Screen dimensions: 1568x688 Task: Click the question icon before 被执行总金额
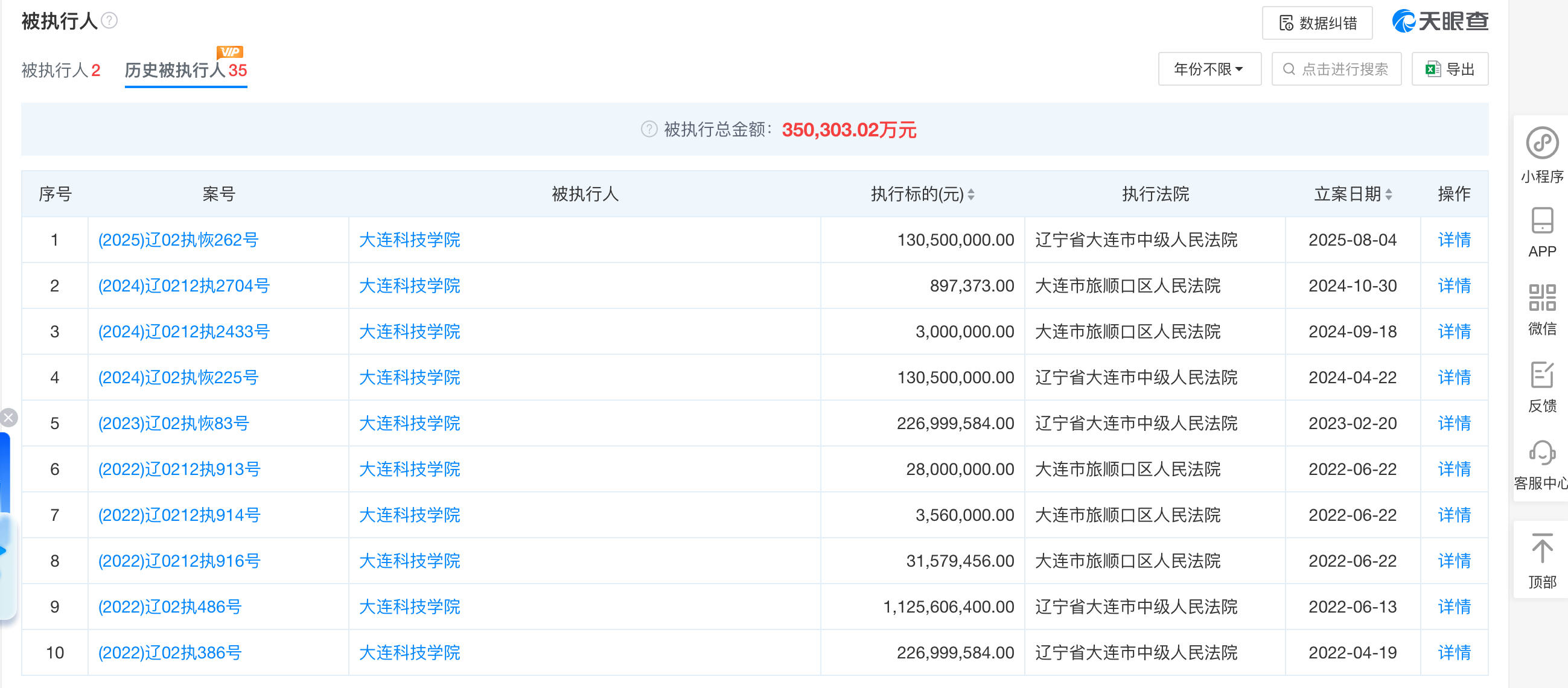point(649,129)
